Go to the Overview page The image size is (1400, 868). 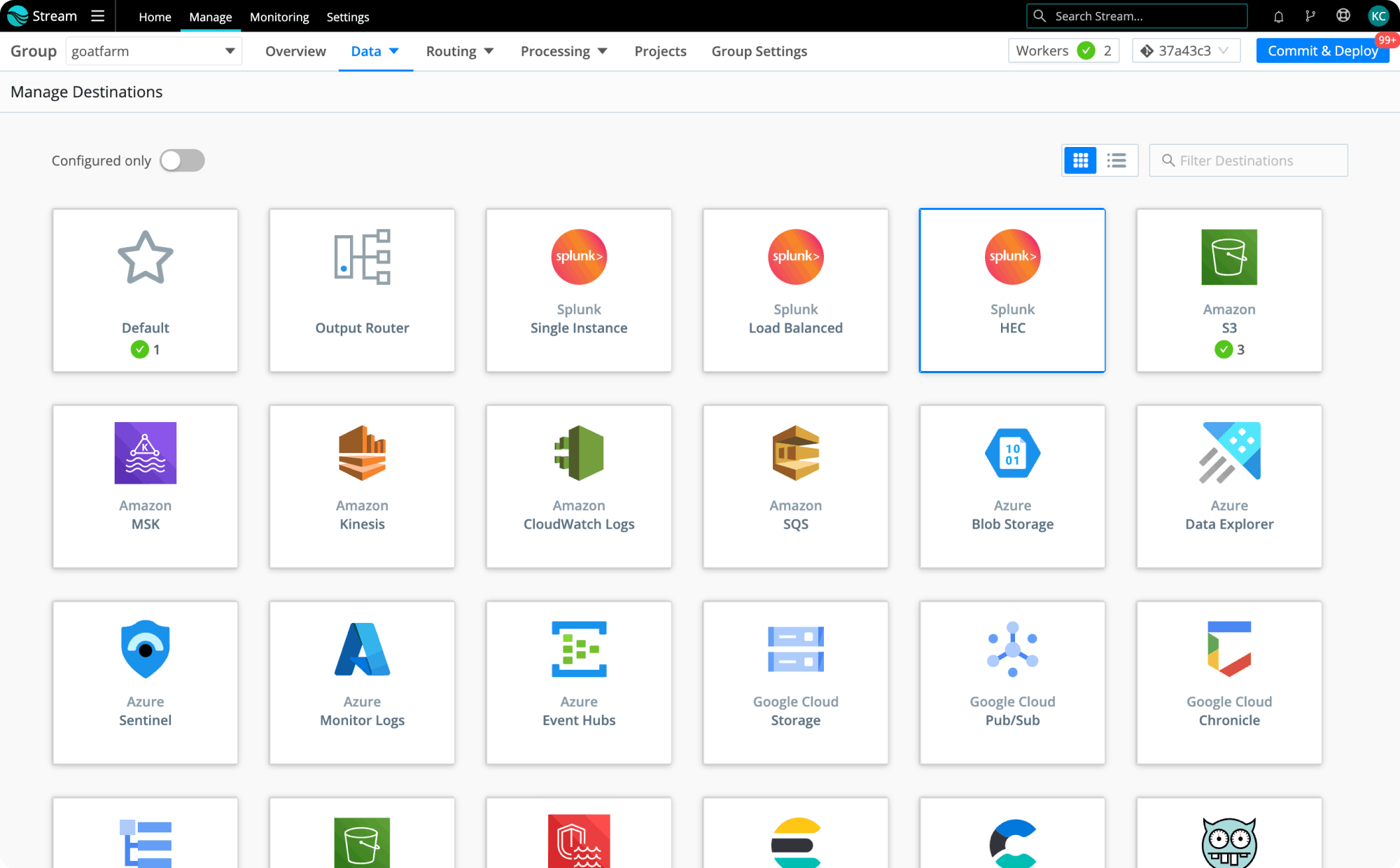(295, 51)
